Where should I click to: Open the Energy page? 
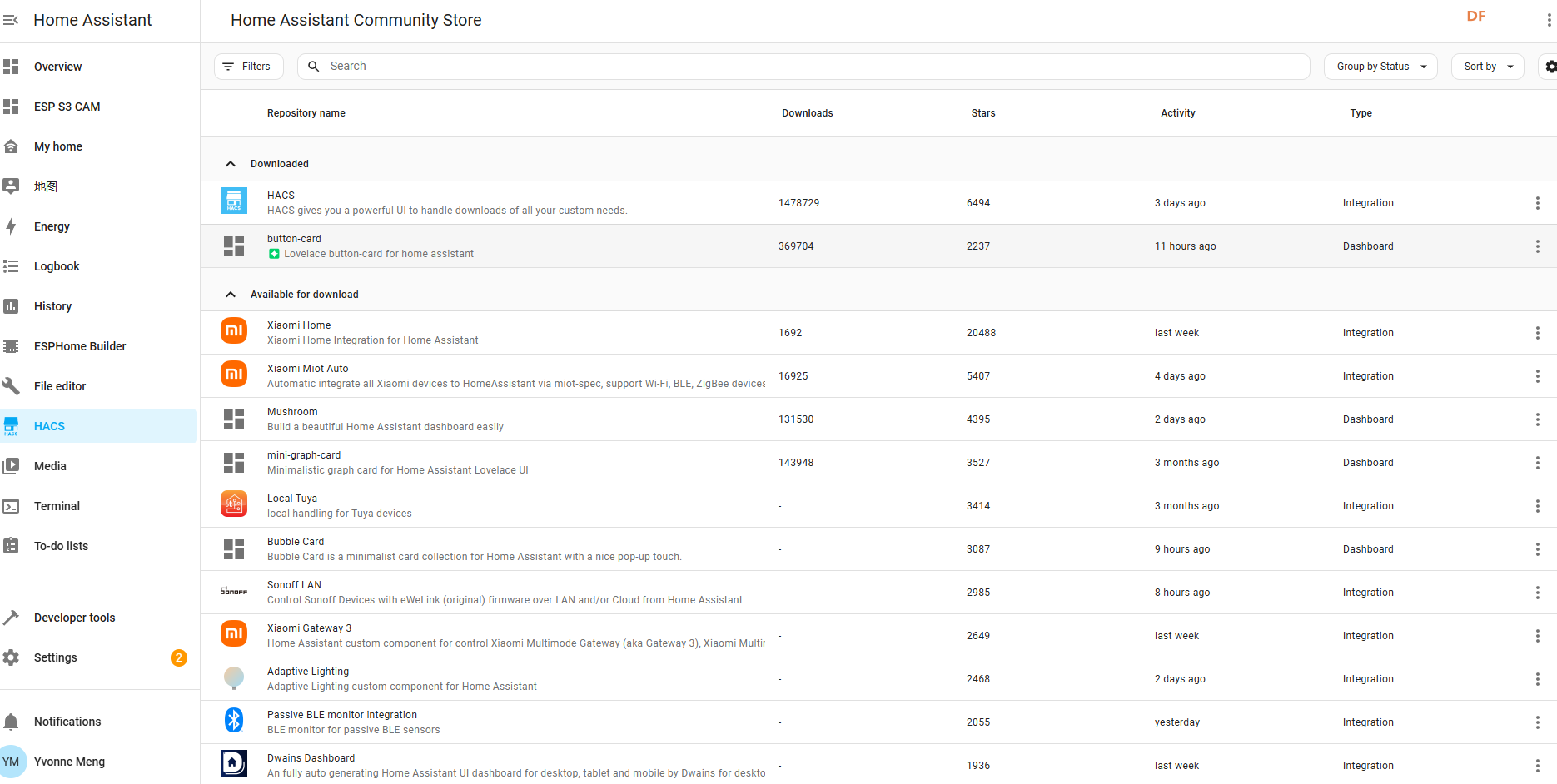coord(98,226)
